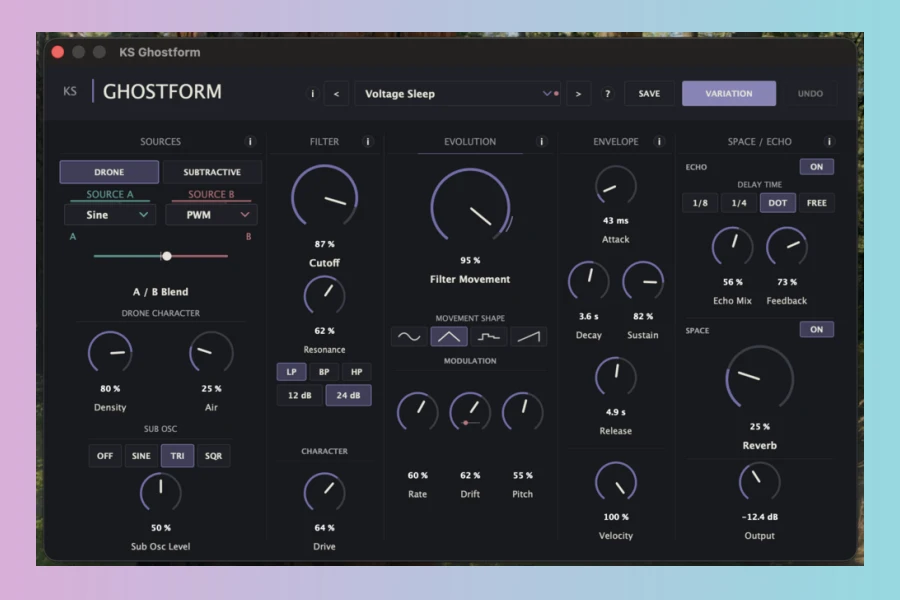
Task: Click the Resonance knob
Action: tap(324, 296)
